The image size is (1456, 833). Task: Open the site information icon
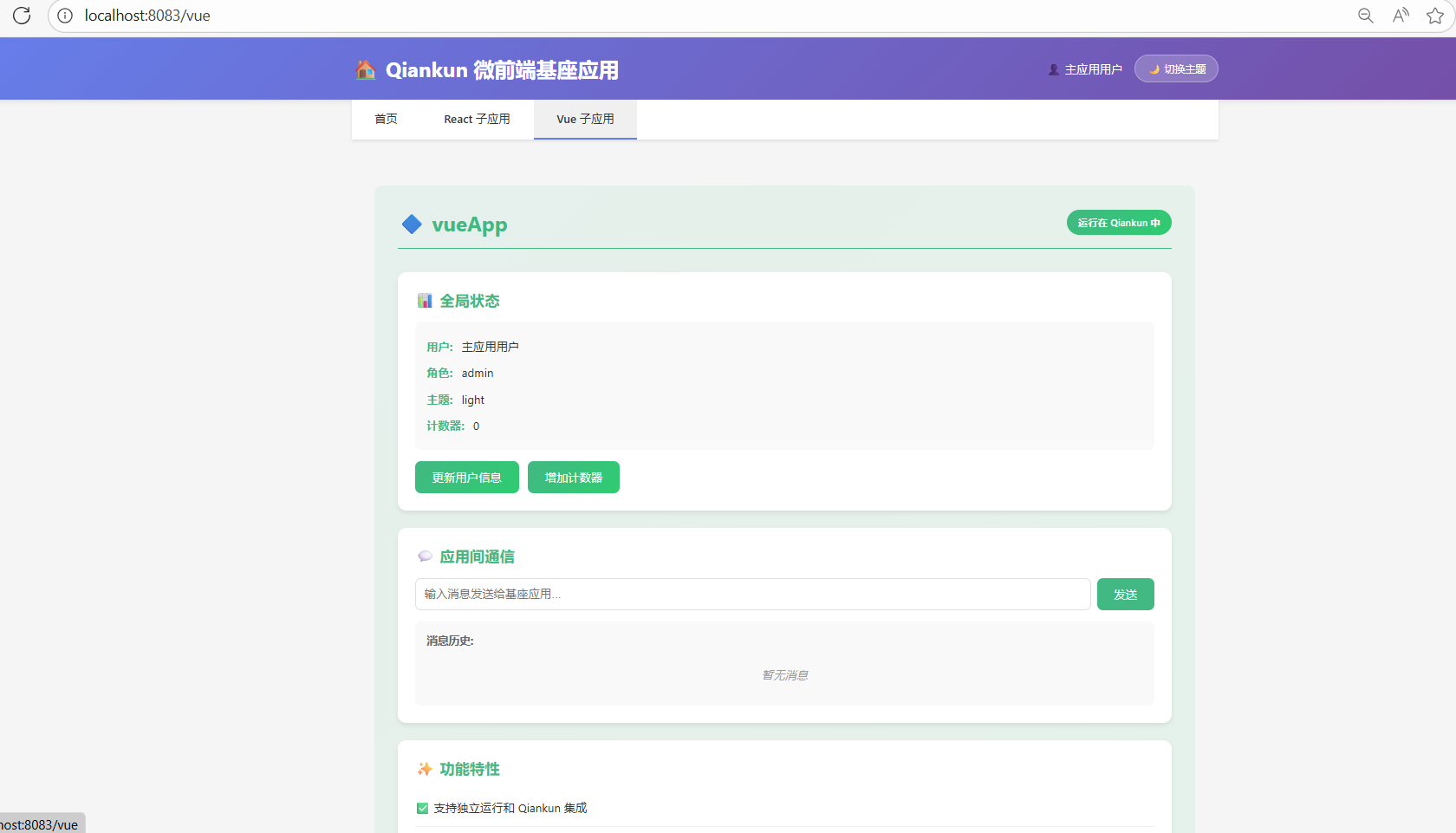point(65,16)
